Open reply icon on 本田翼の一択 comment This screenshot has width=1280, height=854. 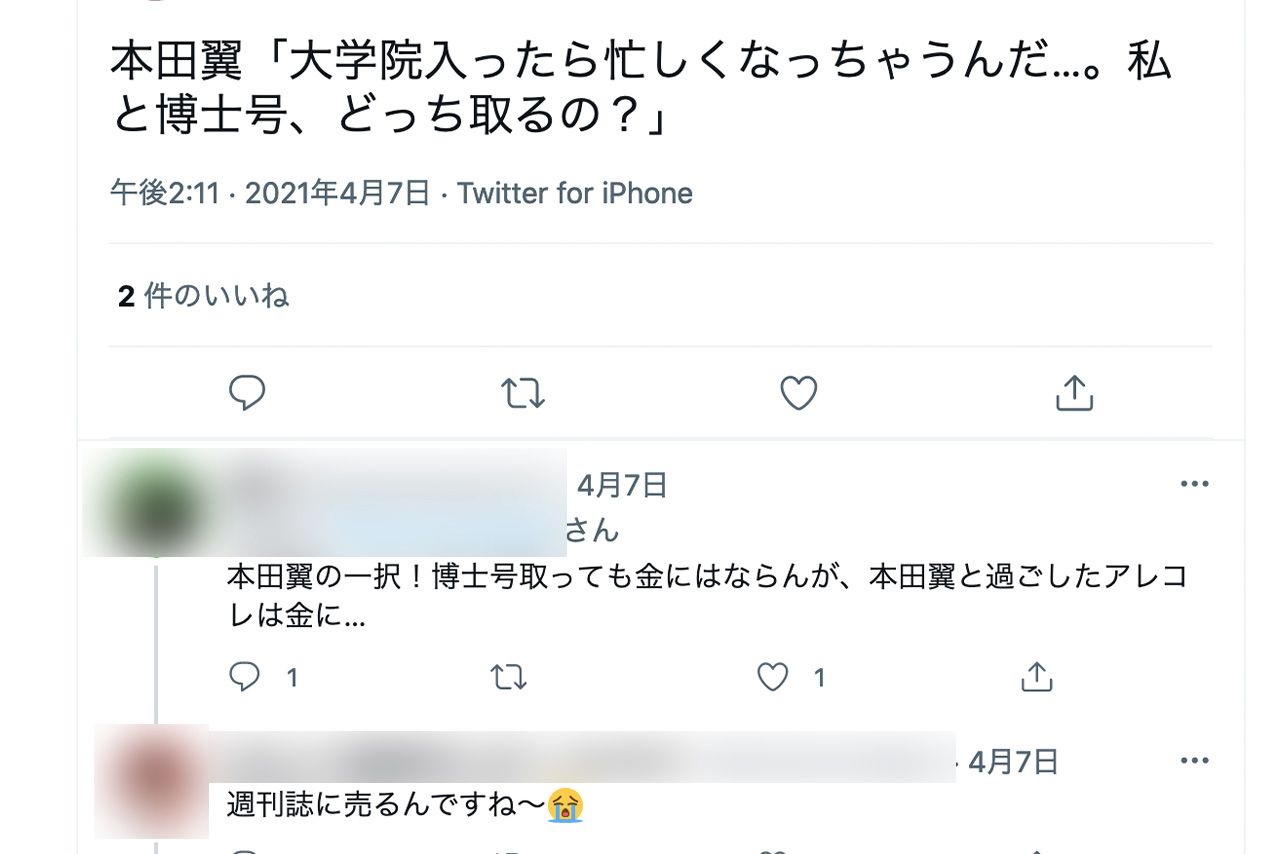tap(245, 677)
